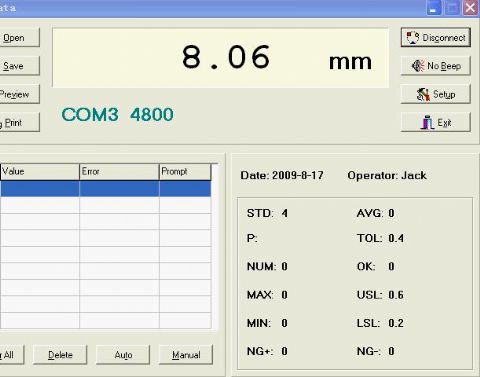This screenshot has width=480, height=377.
Task: Open the print Preview
Action: coord(19,94)
